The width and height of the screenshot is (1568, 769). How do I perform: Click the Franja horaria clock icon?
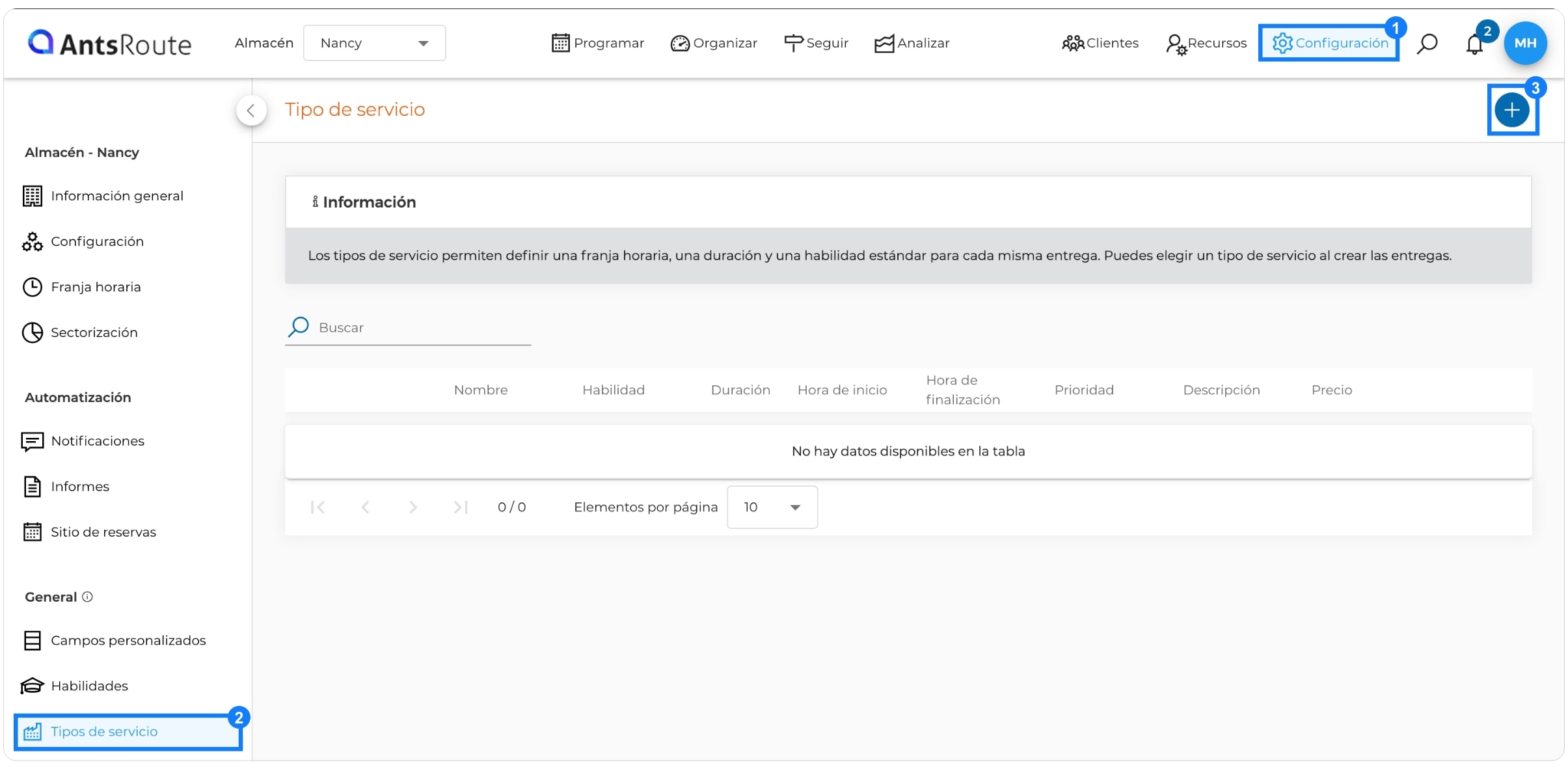[33, 287]
